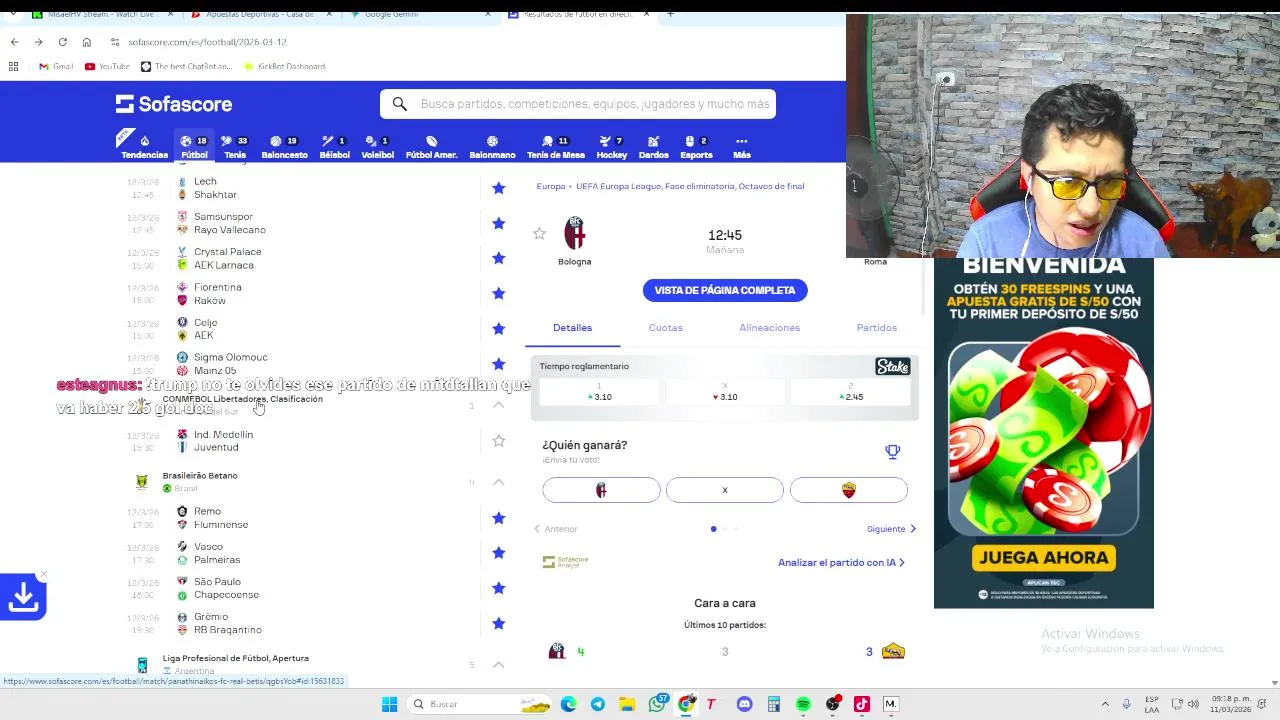
Task: Open the Más sports menu
Action: coord(741,147)
